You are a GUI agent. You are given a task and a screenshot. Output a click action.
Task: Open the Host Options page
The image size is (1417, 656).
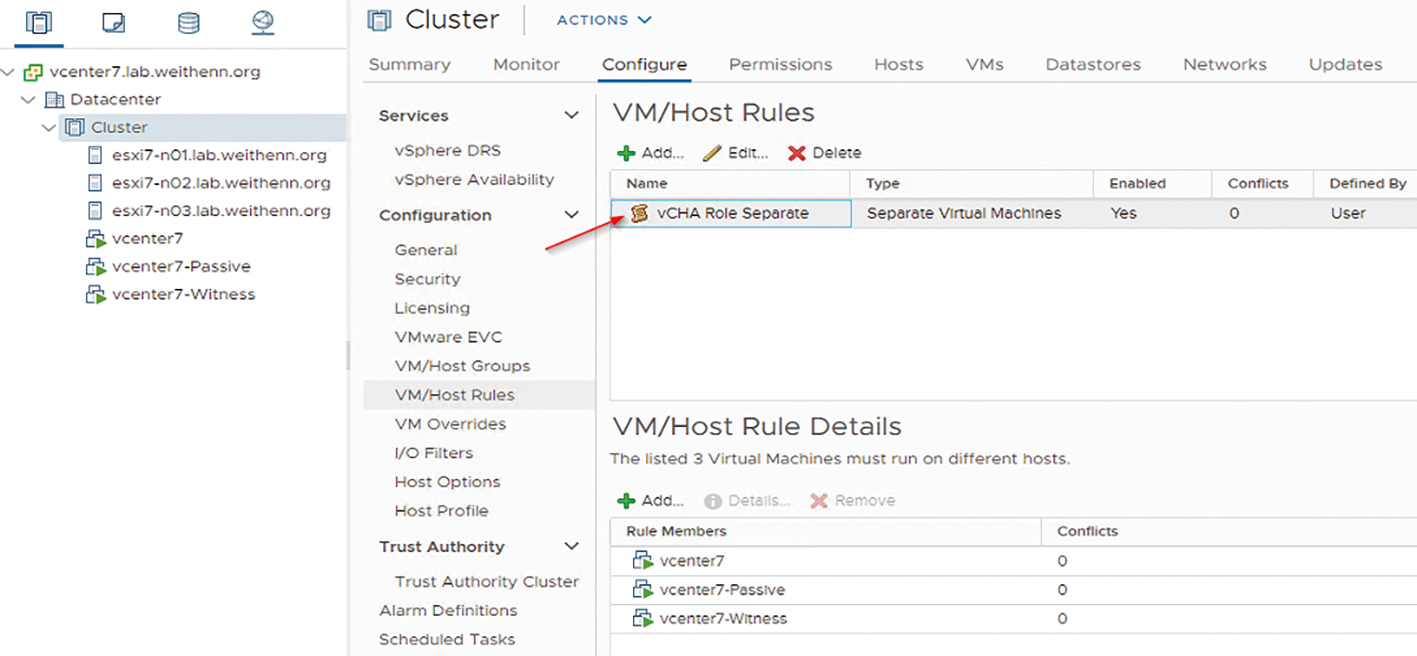[447, 483]
